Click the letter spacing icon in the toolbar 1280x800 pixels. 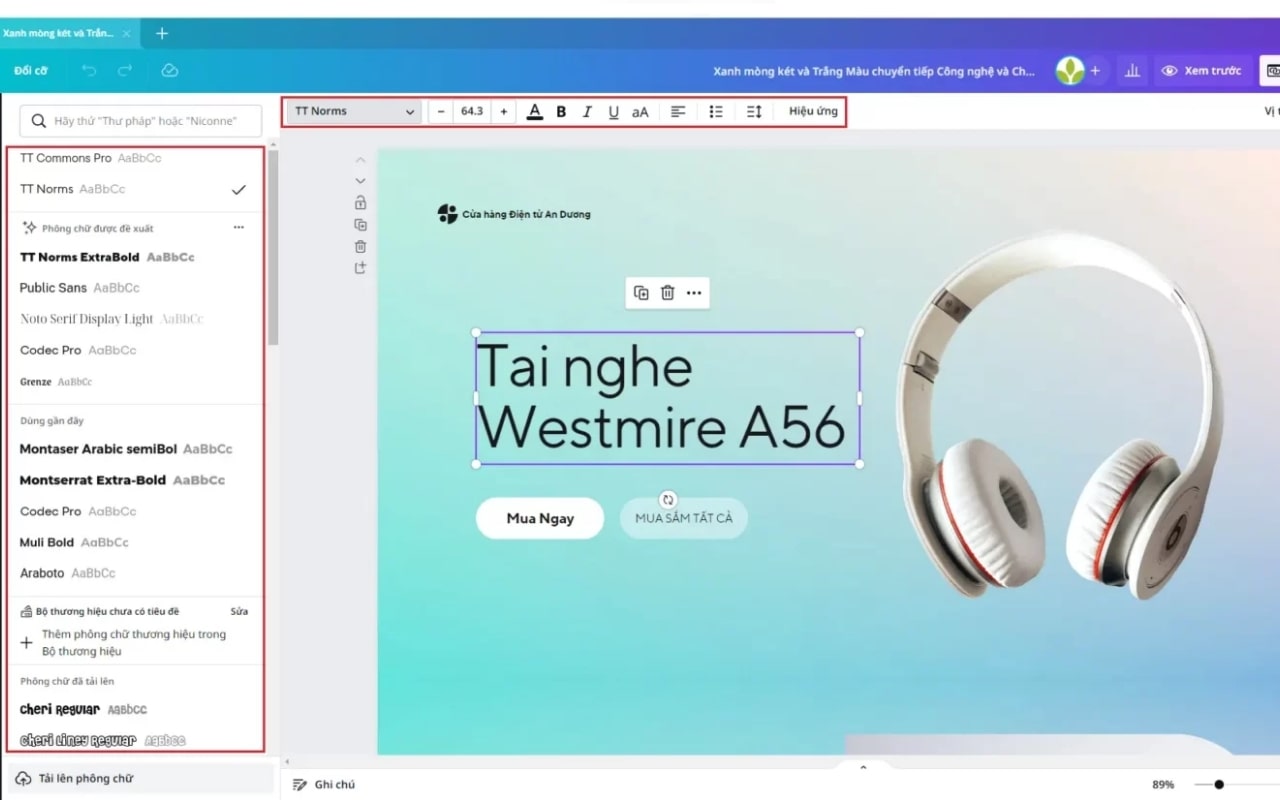point(754,111)
